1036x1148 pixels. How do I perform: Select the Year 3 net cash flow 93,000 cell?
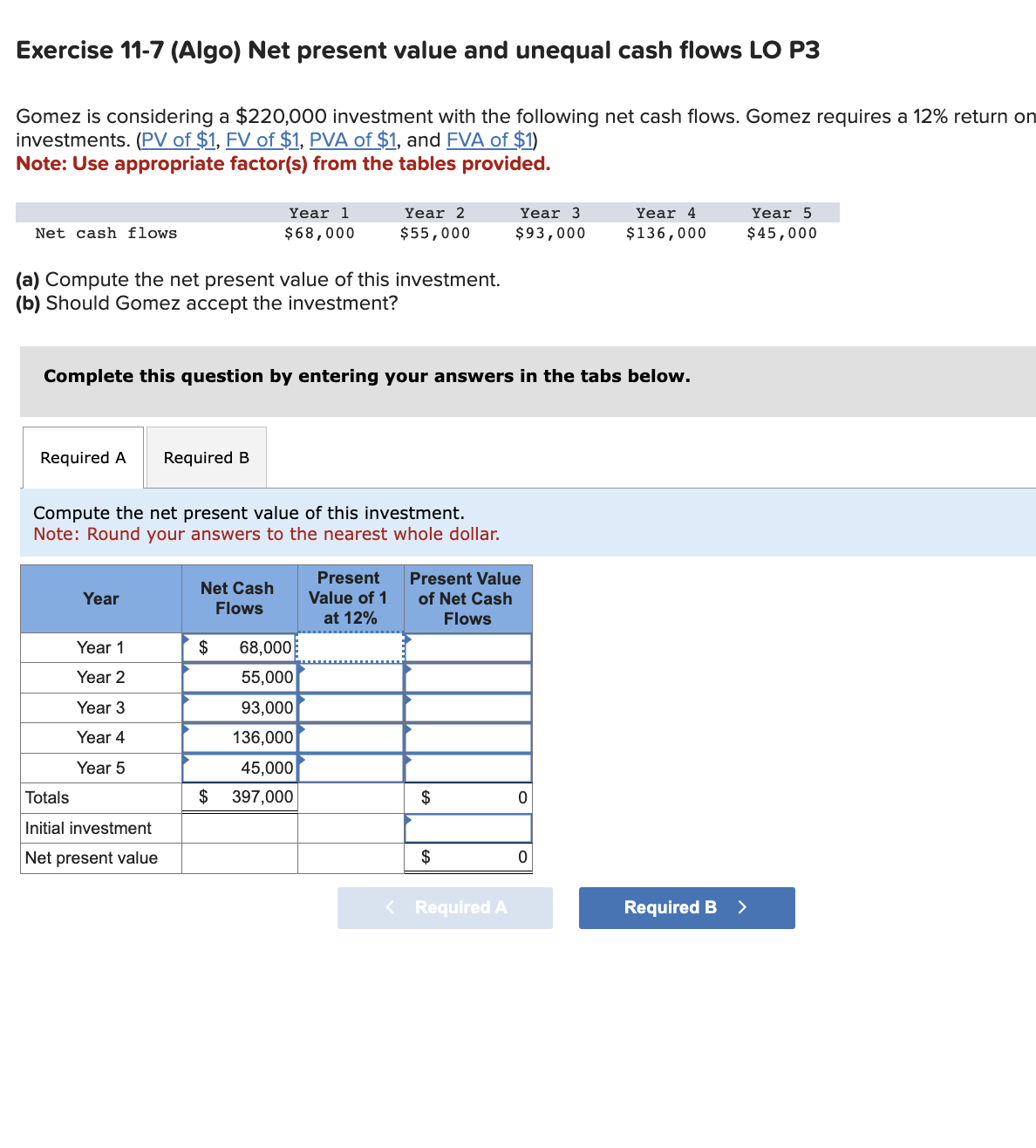240,707
